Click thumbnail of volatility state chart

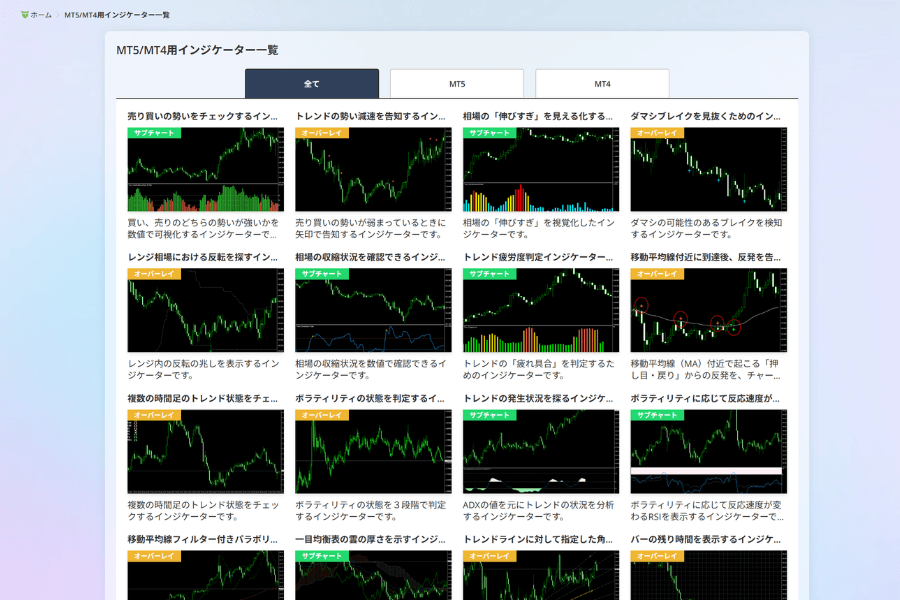click(373, 451)
